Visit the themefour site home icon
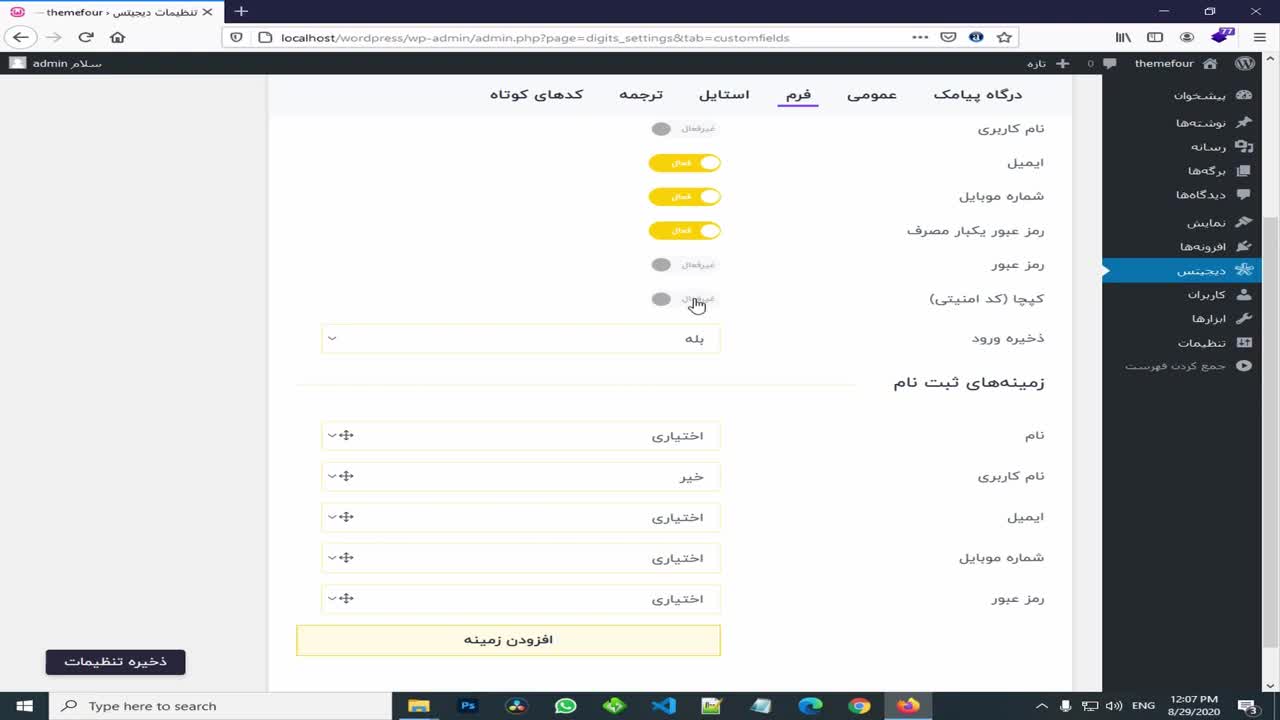1280x720 pixels. pyautogui.click(x=1210, y=63)
